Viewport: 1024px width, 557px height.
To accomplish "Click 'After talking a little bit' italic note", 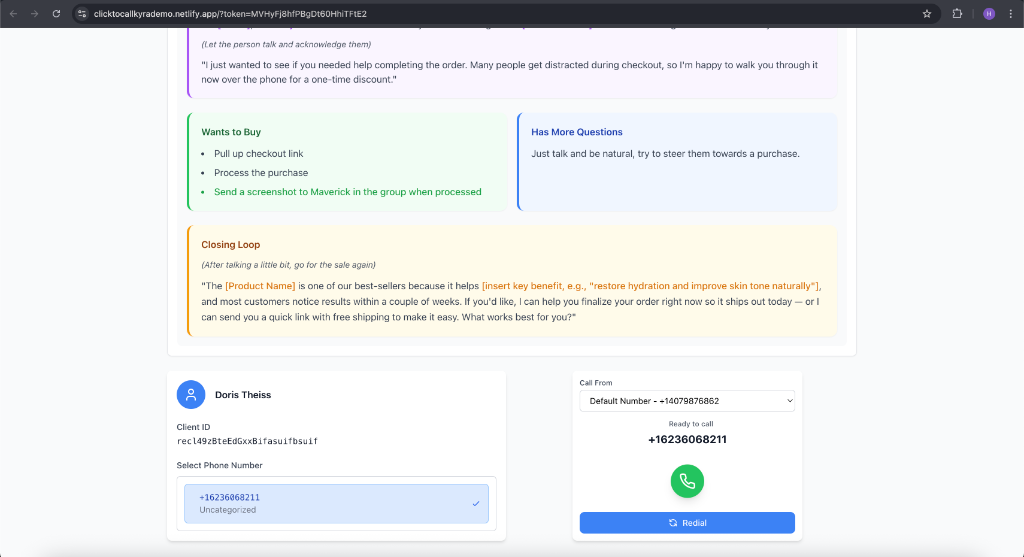I will tap(288, 265).
